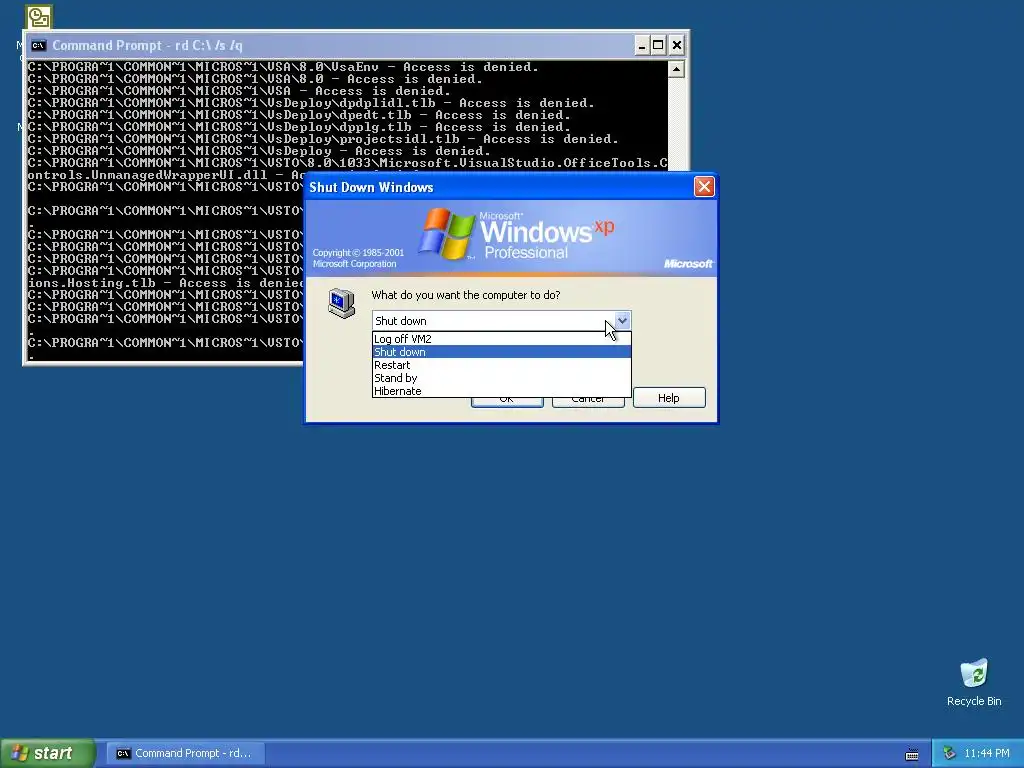This screenshot has height=768, width=1024.
Task: Open the Start menu
Action: 48,753
